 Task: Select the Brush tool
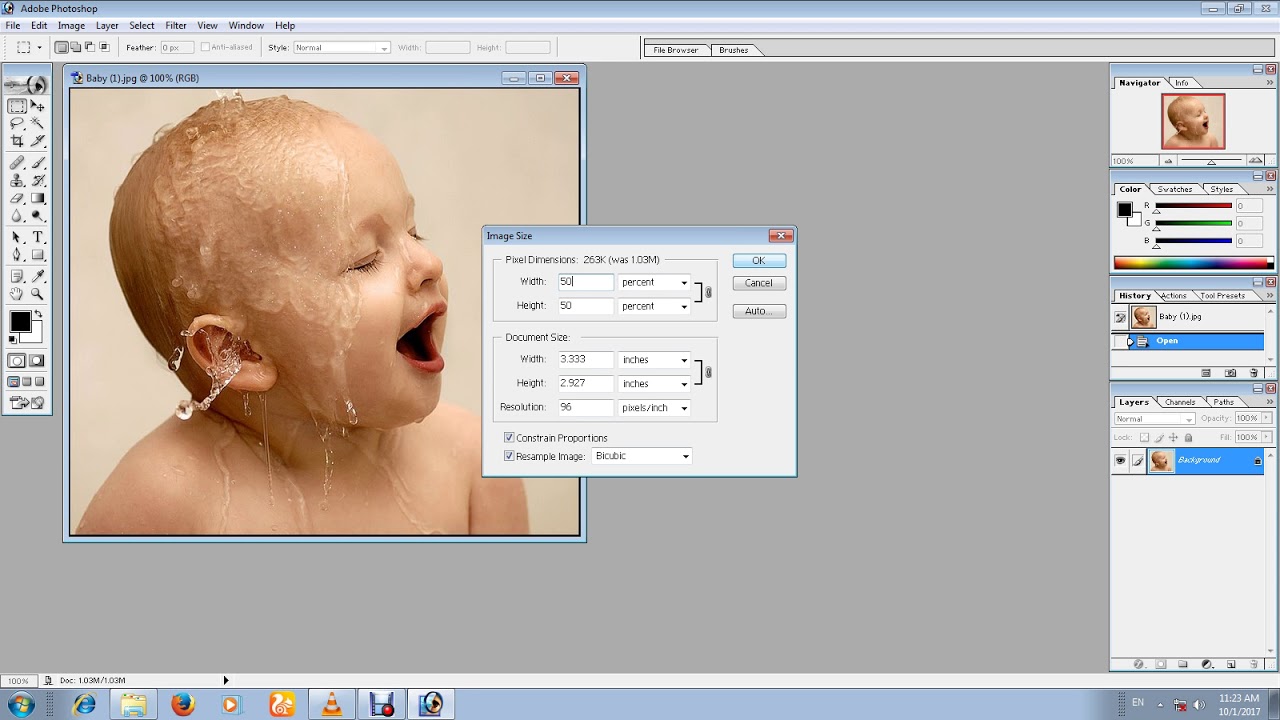tap(38, 163)
